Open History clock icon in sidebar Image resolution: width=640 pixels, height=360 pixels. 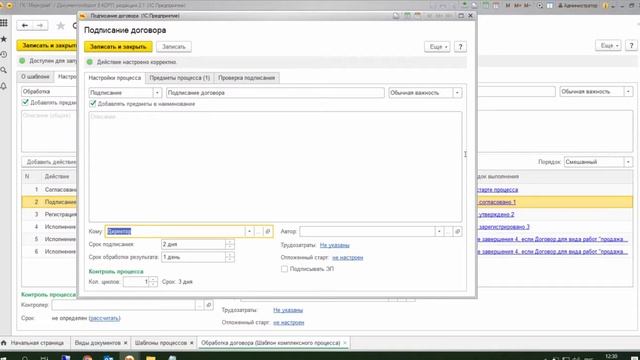point(4,55)
